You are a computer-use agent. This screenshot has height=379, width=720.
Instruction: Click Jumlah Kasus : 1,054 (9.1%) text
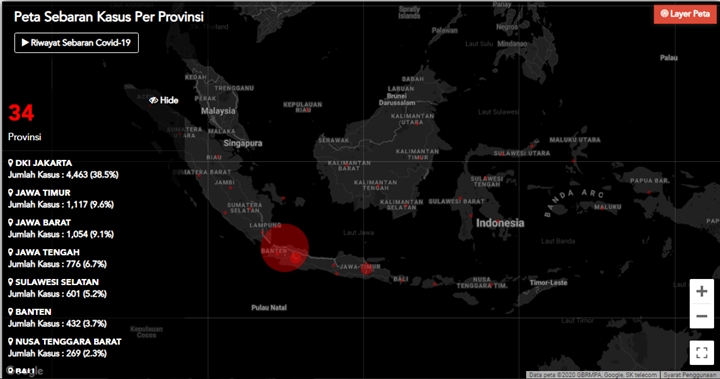click(61, 235)
